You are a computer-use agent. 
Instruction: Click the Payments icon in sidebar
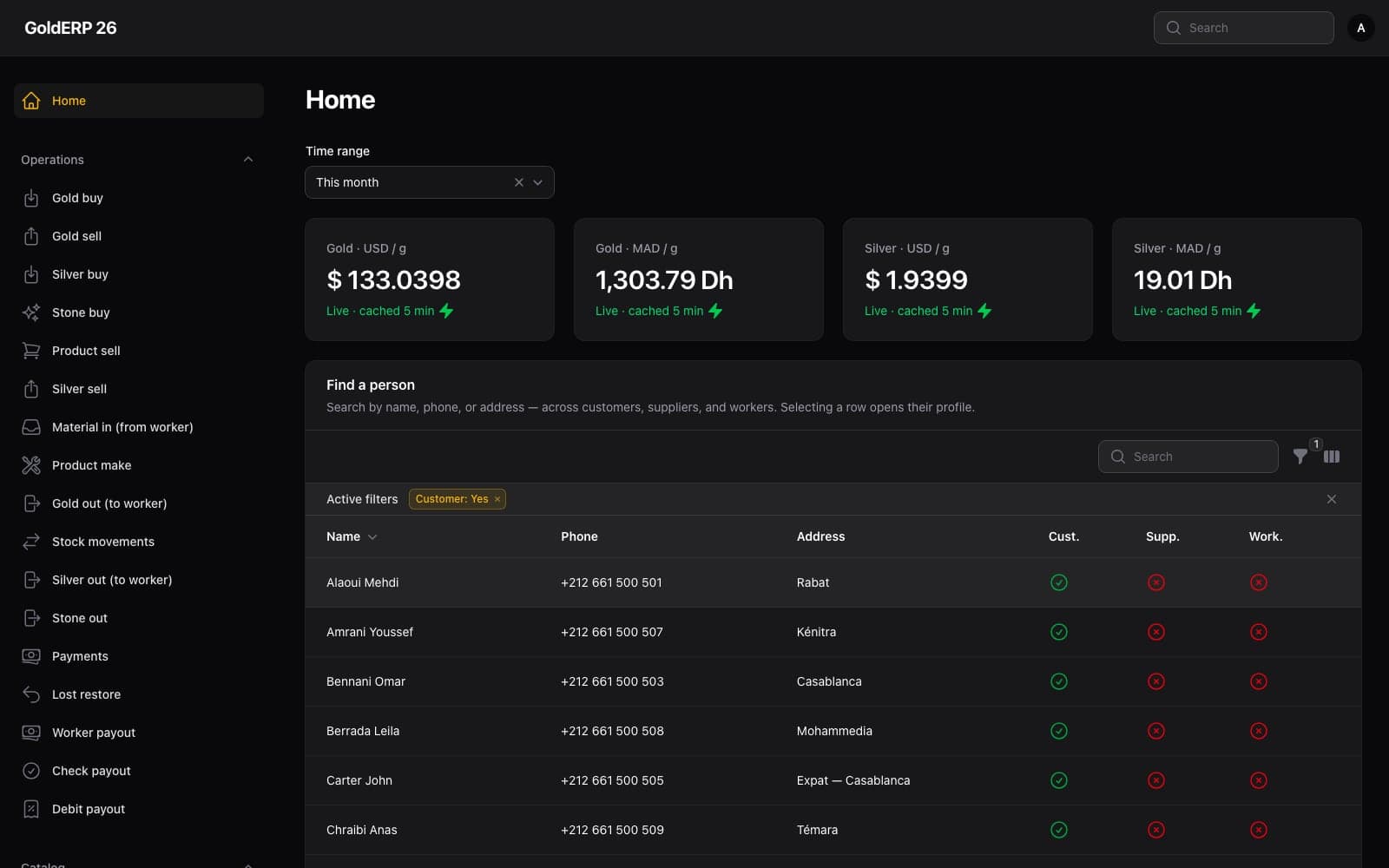[x=31, y=656]
